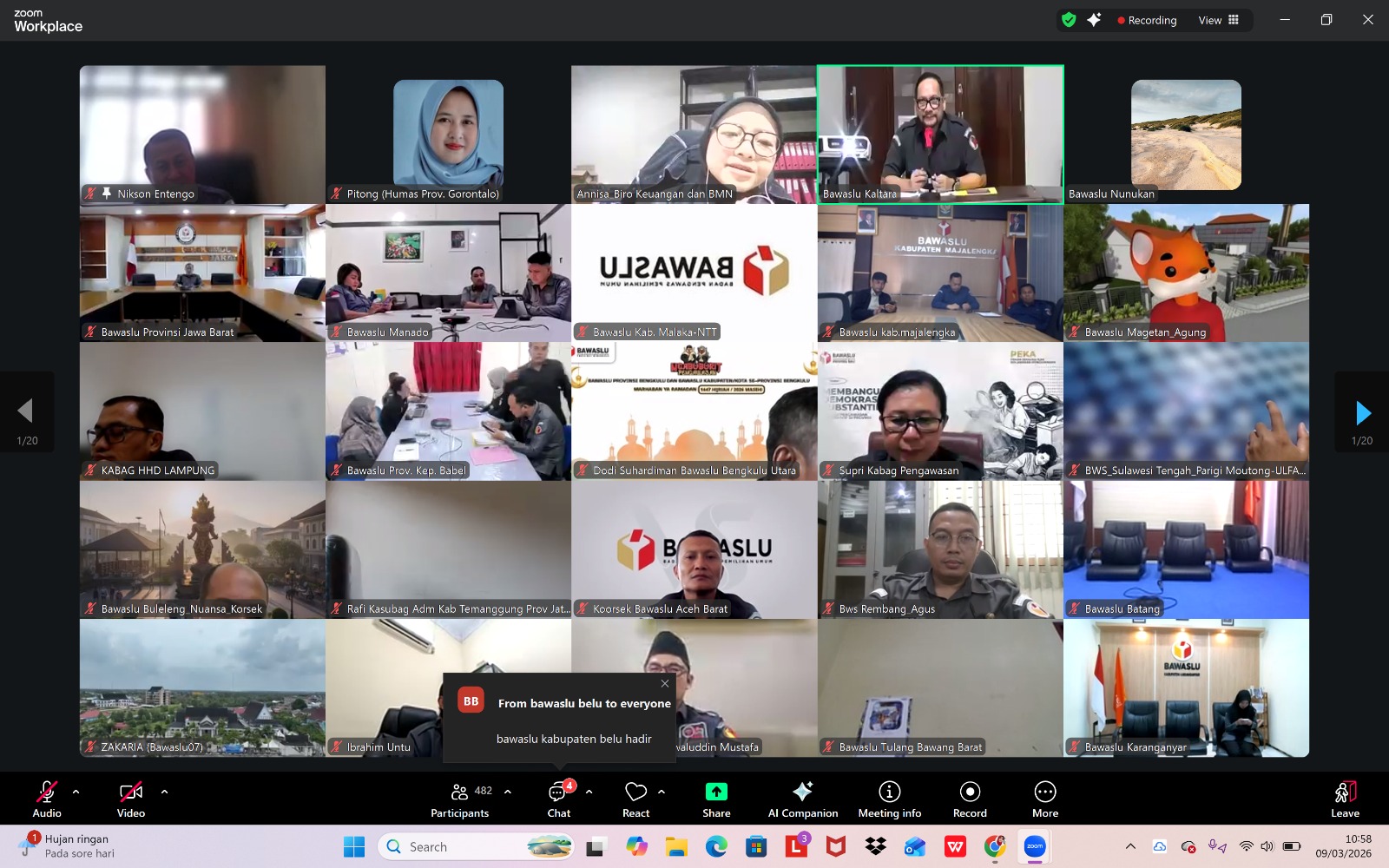Select the Bawaslu Manado video tile
This screenshot has width=1389, height=868.
[448, 273]
